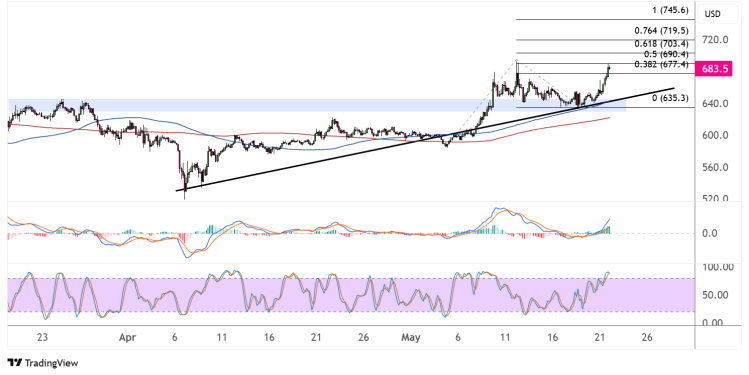Click the 23 date label on time axis
Image resolution: width=749 pixels, height=375 pixels.
43,337
